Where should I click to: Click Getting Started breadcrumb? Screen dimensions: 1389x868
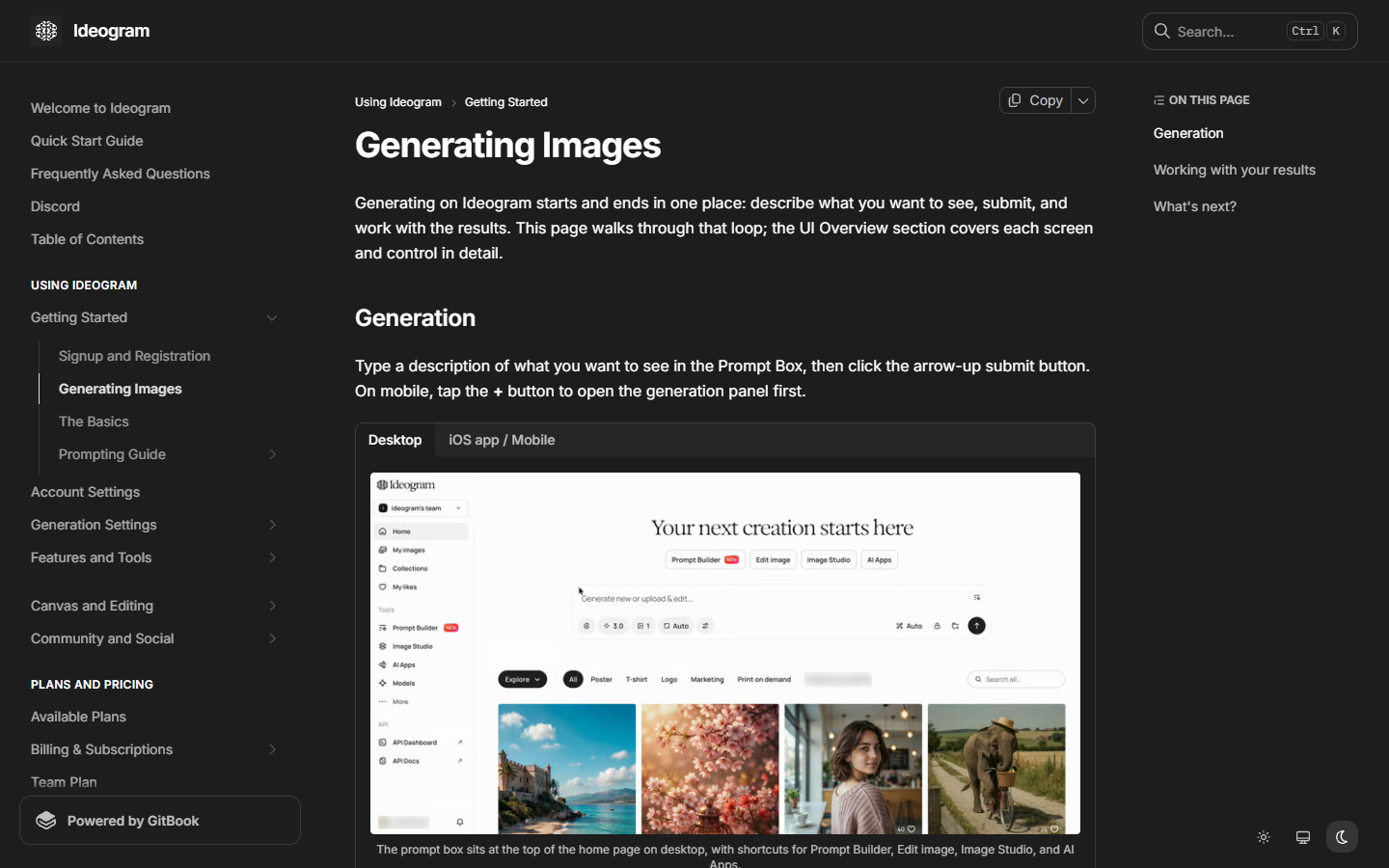tap(506, 102)
